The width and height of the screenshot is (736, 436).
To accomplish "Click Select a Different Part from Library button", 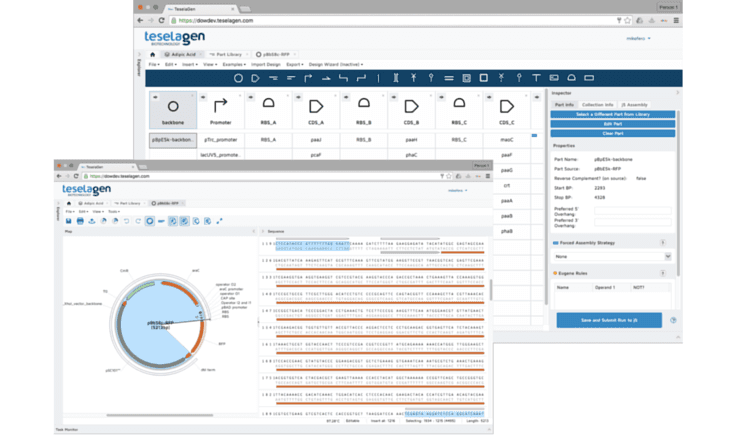I will click(x=613, y=115).
